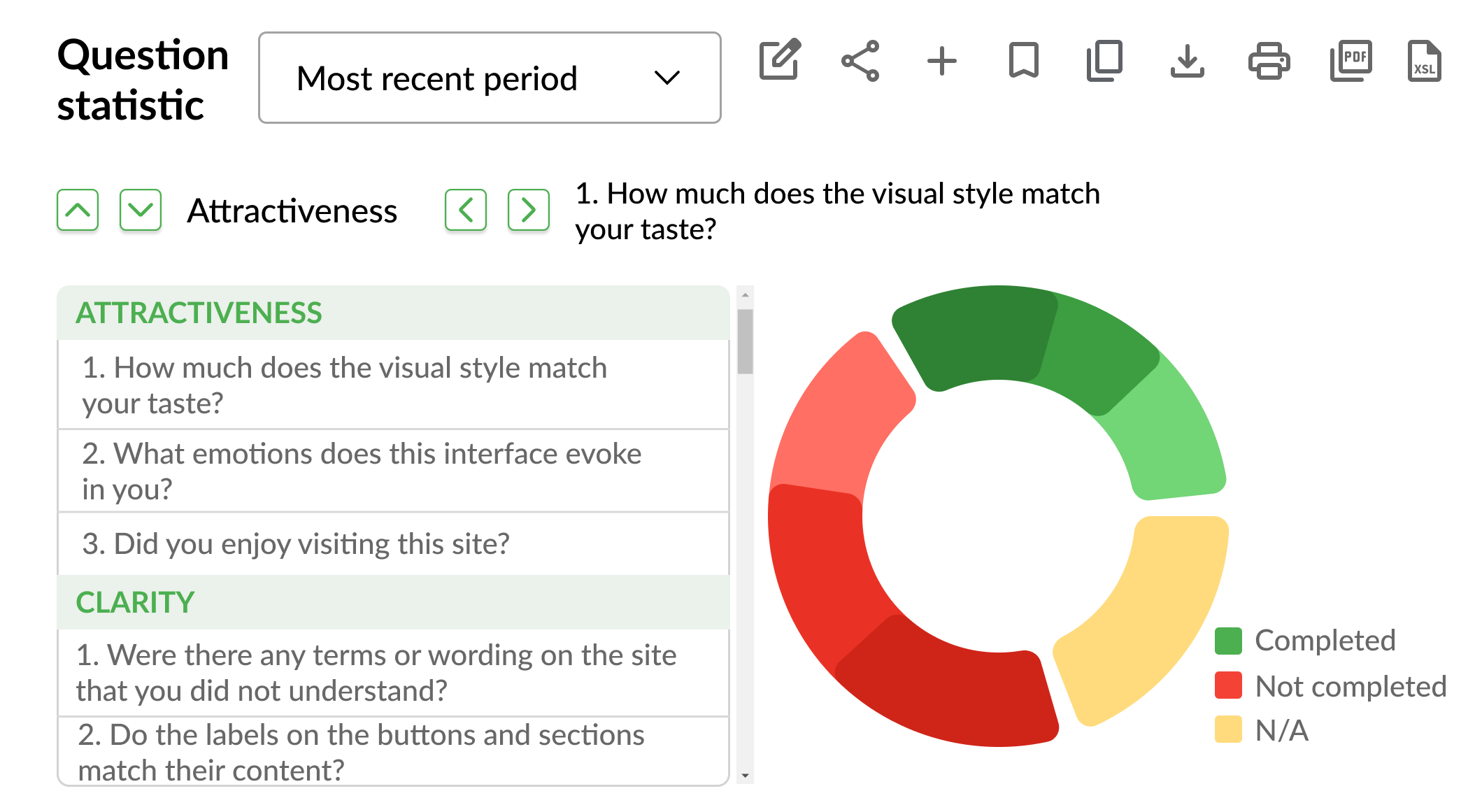Click the print icon

click(x=1269, y=61)
